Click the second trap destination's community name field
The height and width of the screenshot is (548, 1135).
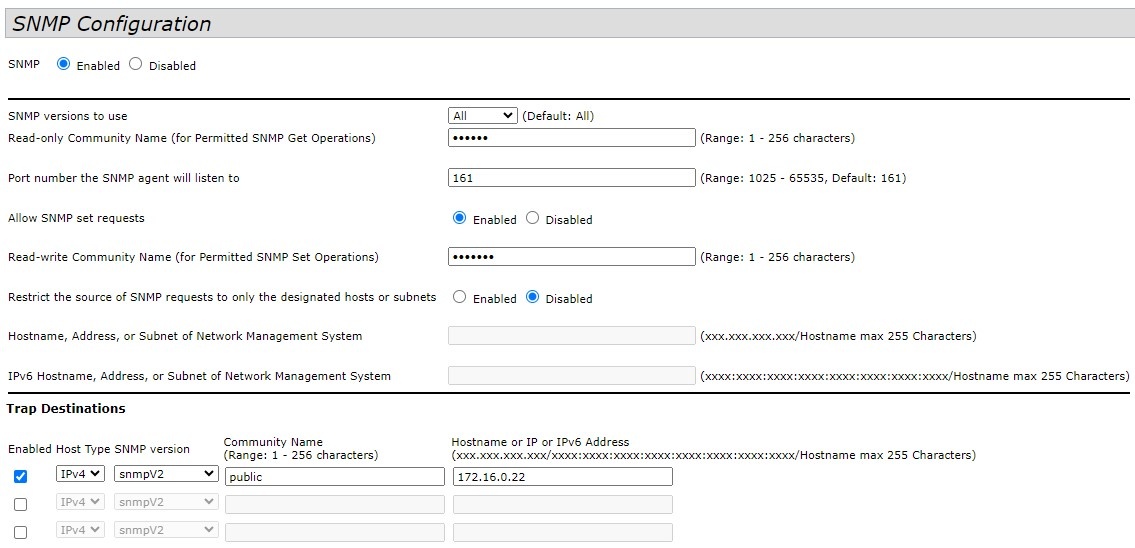click(334, 505)
